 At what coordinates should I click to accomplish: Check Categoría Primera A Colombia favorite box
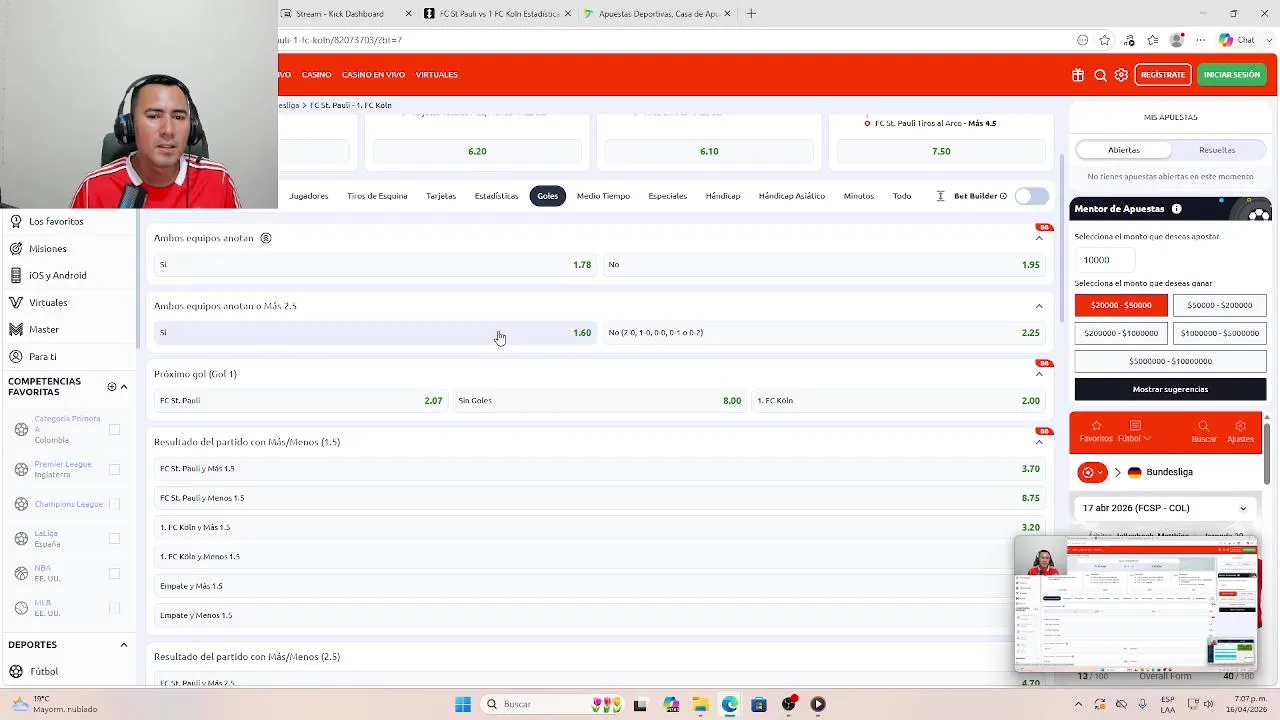click(x=114, y=429)
